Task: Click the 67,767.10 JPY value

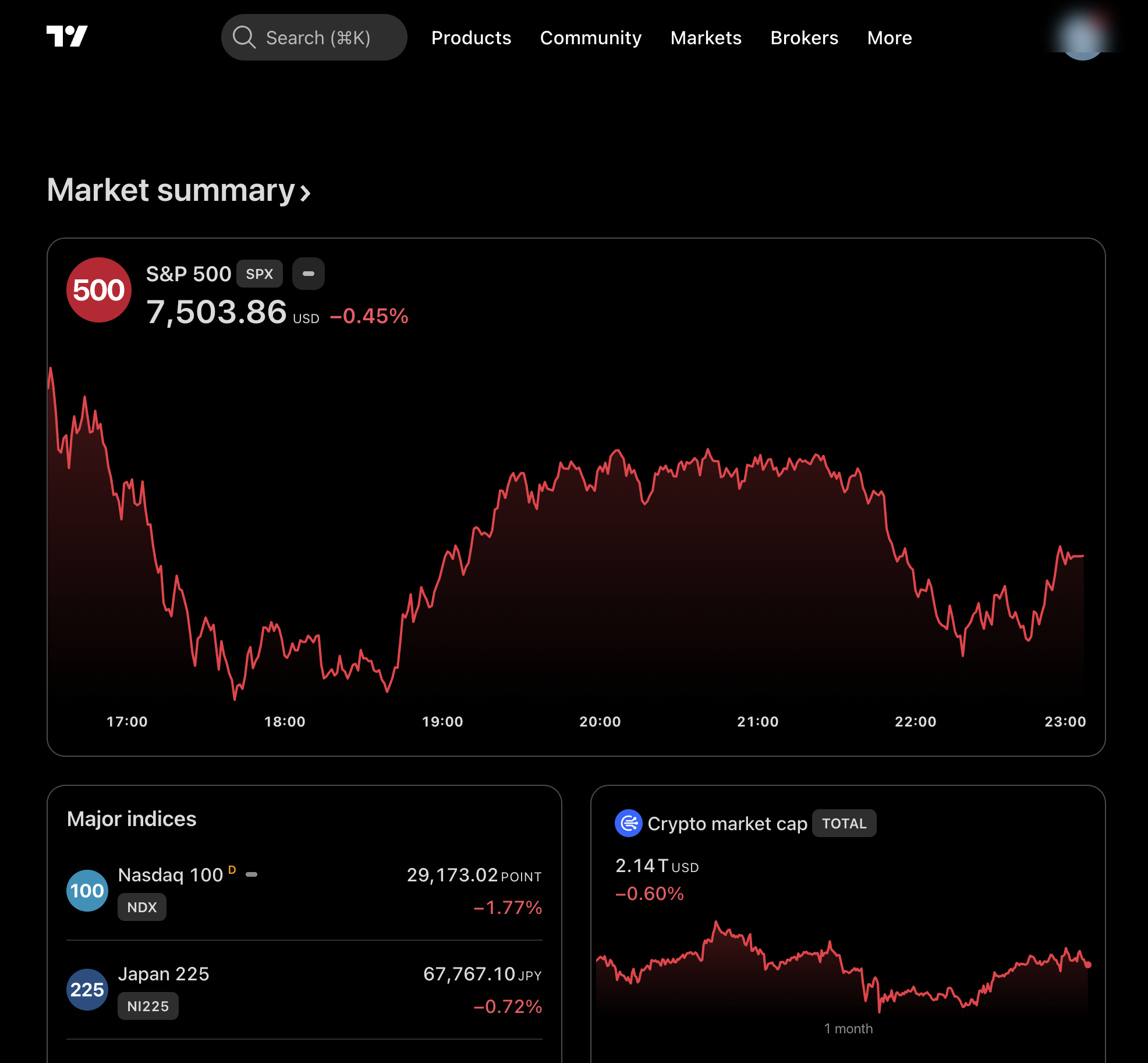Action: click(x=483, y=974)
